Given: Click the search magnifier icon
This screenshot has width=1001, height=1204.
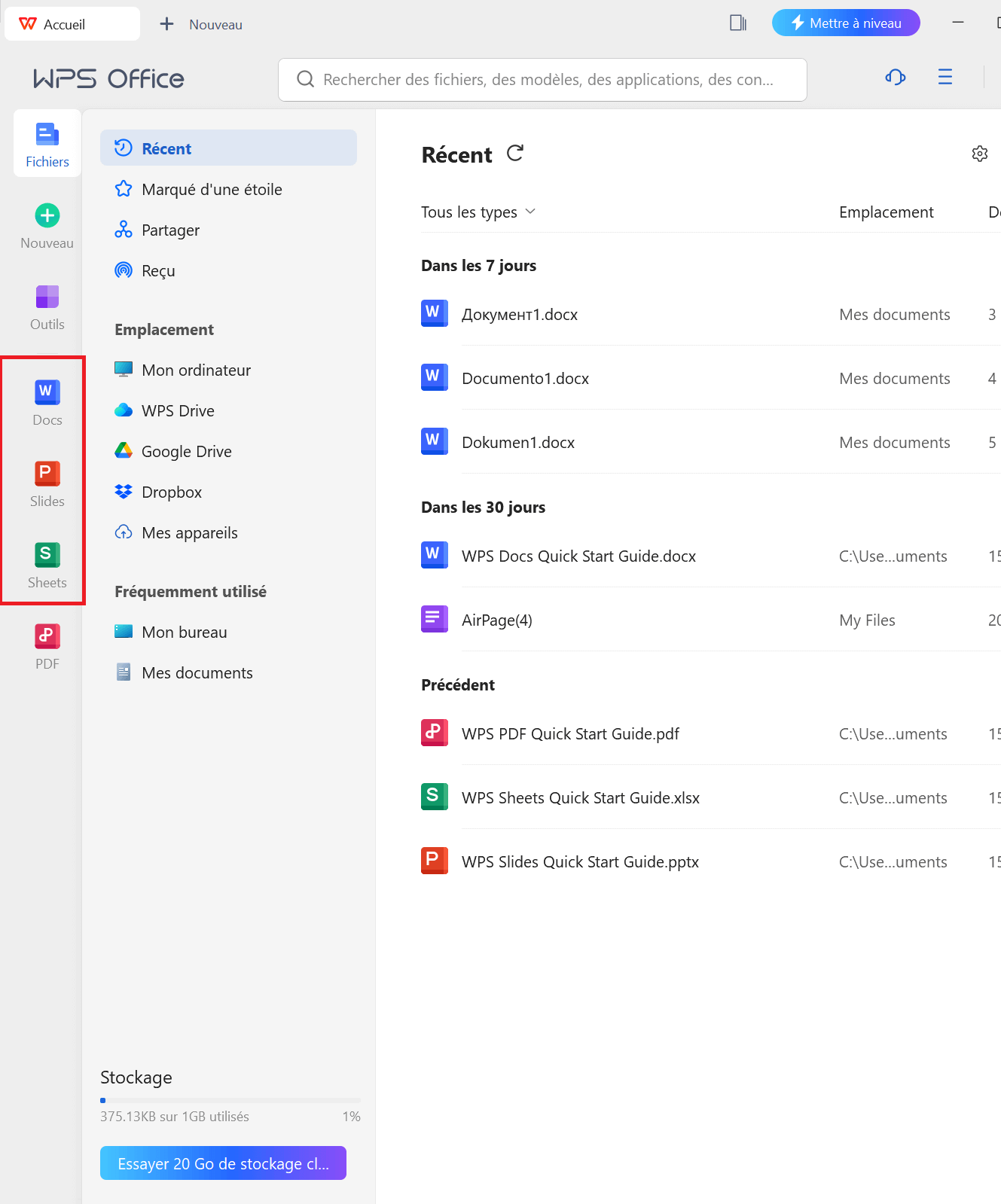Looking at the screenshot, I should (305, 79).
